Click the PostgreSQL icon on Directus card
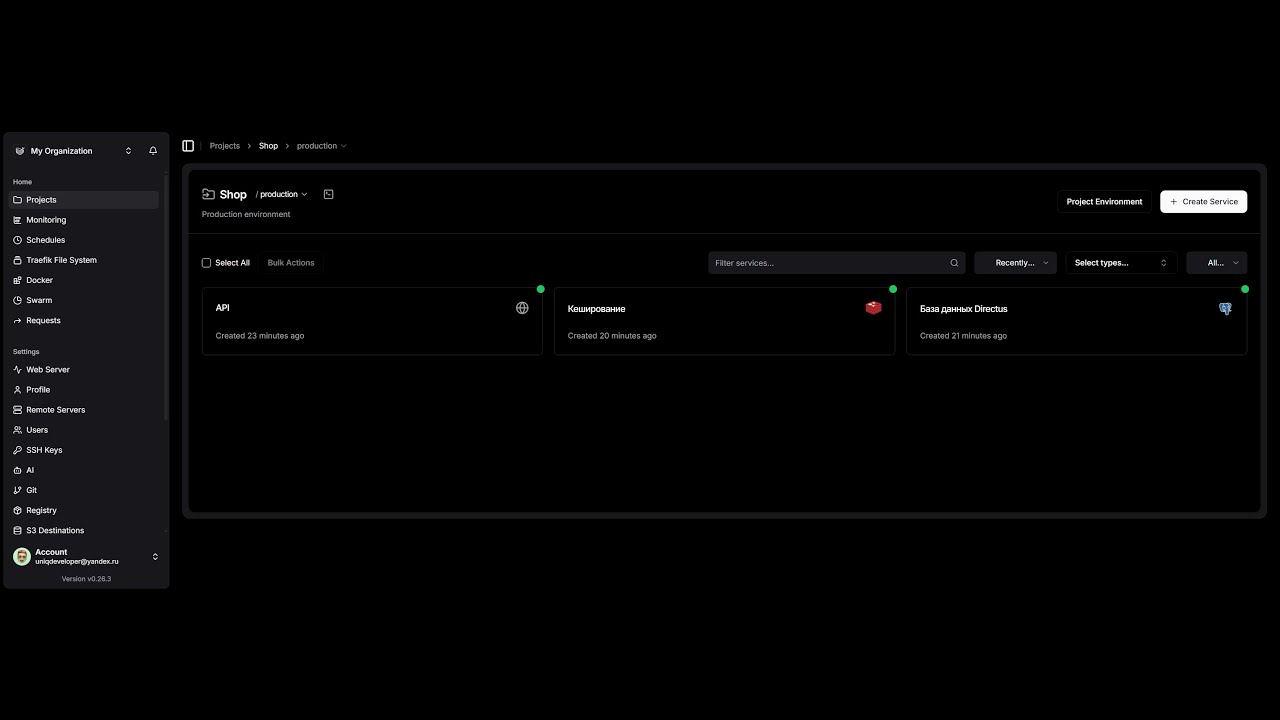Viewport: 1280px width, 720px height. (1226, 309)
